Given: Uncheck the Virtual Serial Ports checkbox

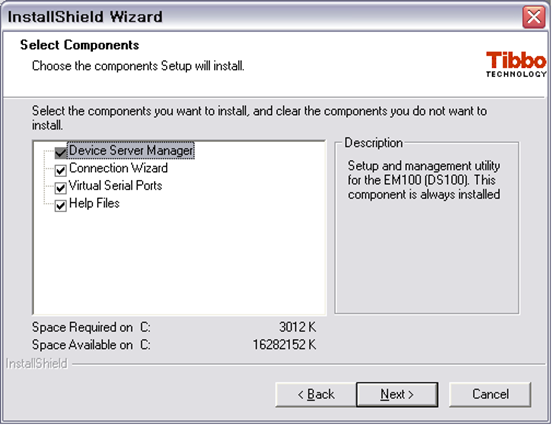Looking at the screenshot, I should pos(61,188).
